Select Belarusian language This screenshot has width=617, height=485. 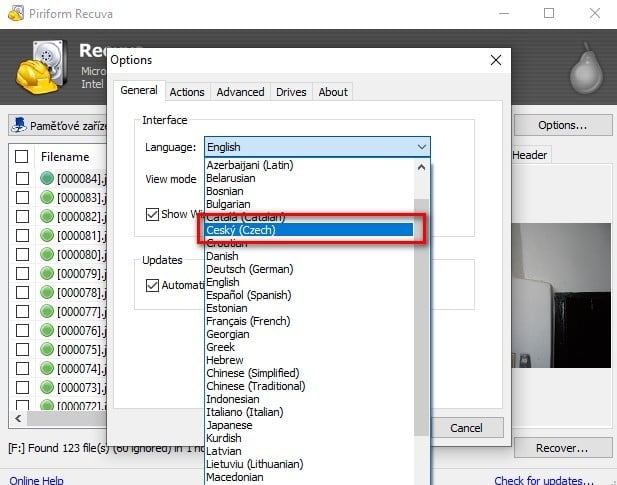point(309,178)
